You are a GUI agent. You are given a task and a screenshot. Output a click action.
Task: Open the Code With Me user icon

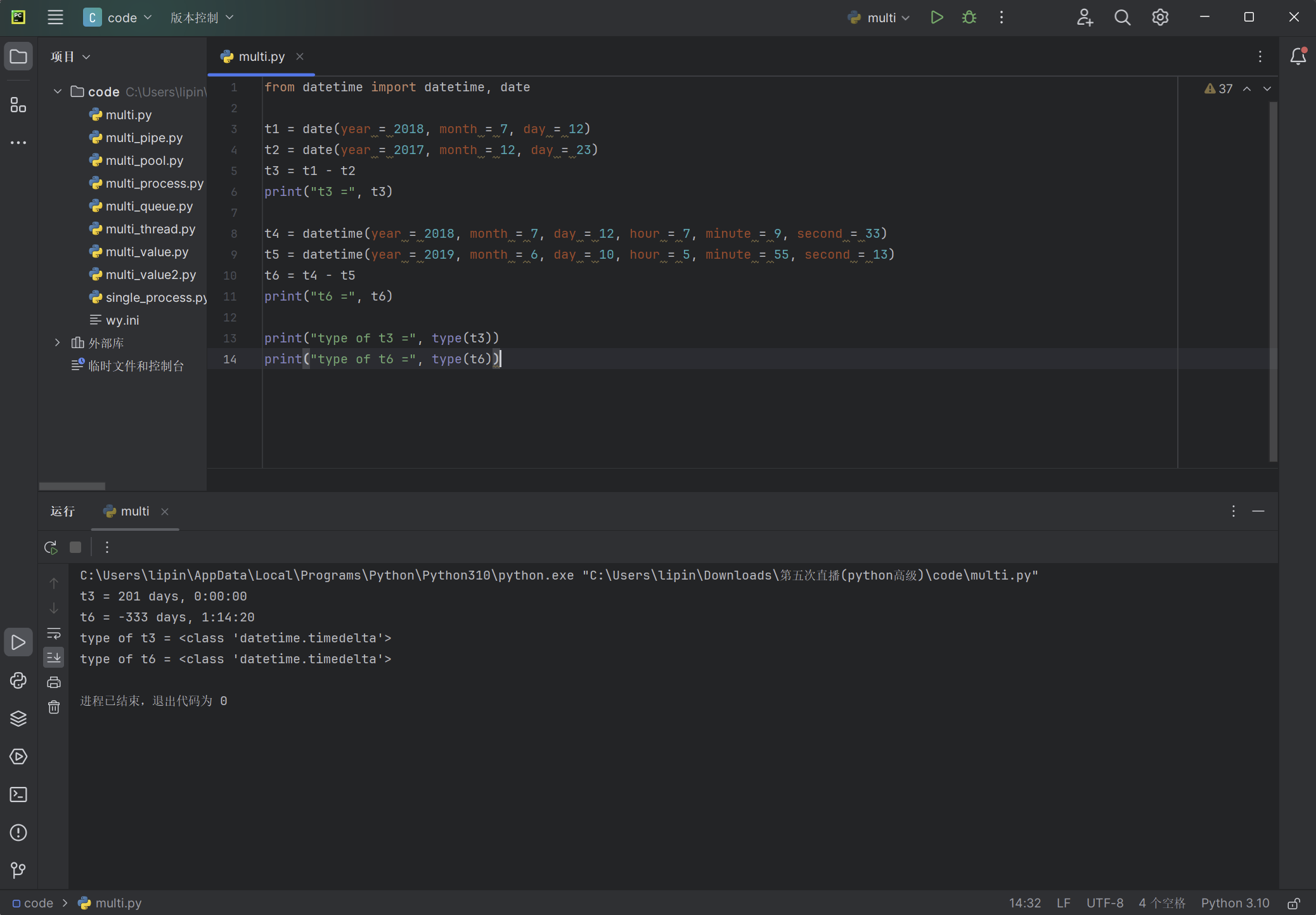(1085, 18)
